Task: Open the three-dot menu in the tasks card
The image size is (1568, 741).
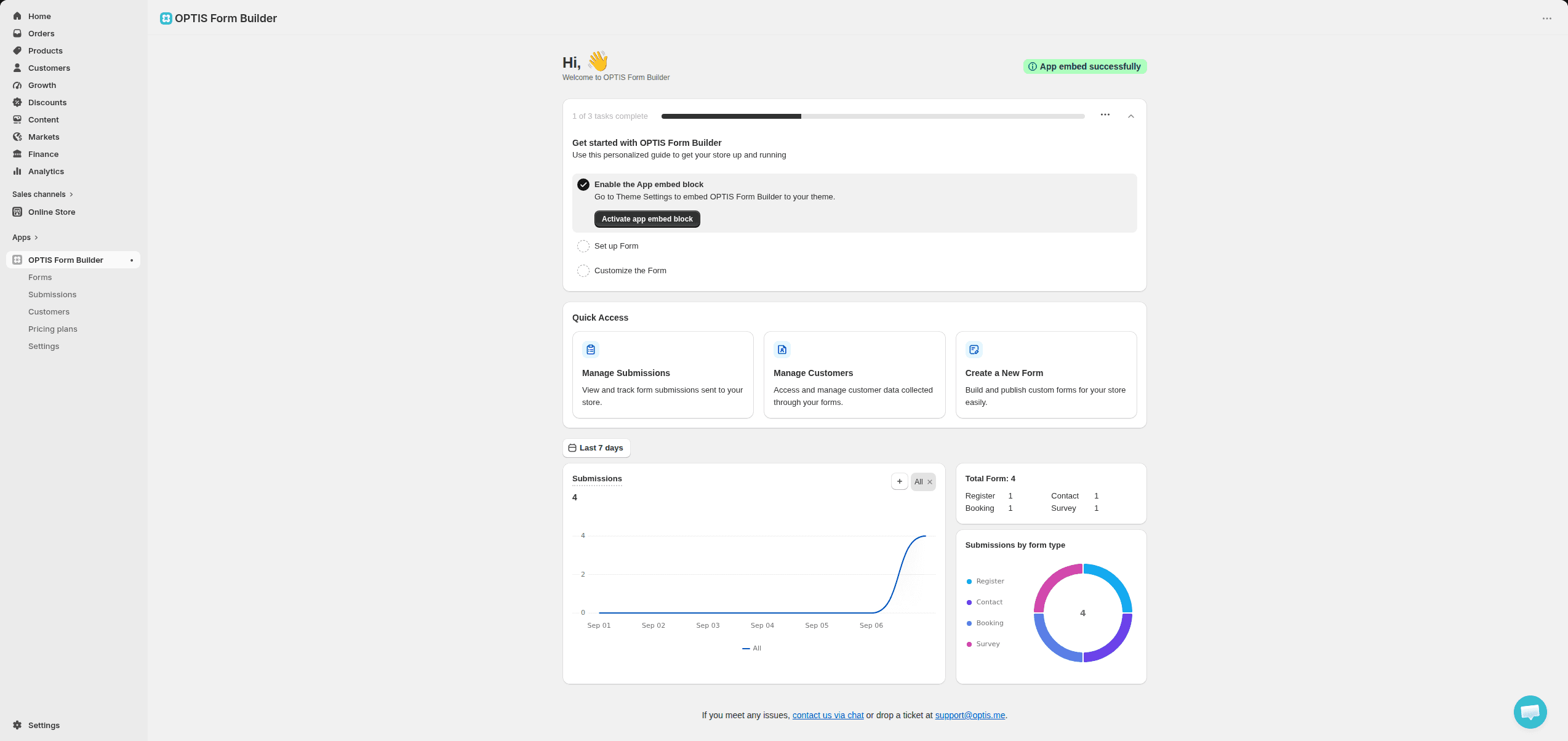Action: [1105, 115]
